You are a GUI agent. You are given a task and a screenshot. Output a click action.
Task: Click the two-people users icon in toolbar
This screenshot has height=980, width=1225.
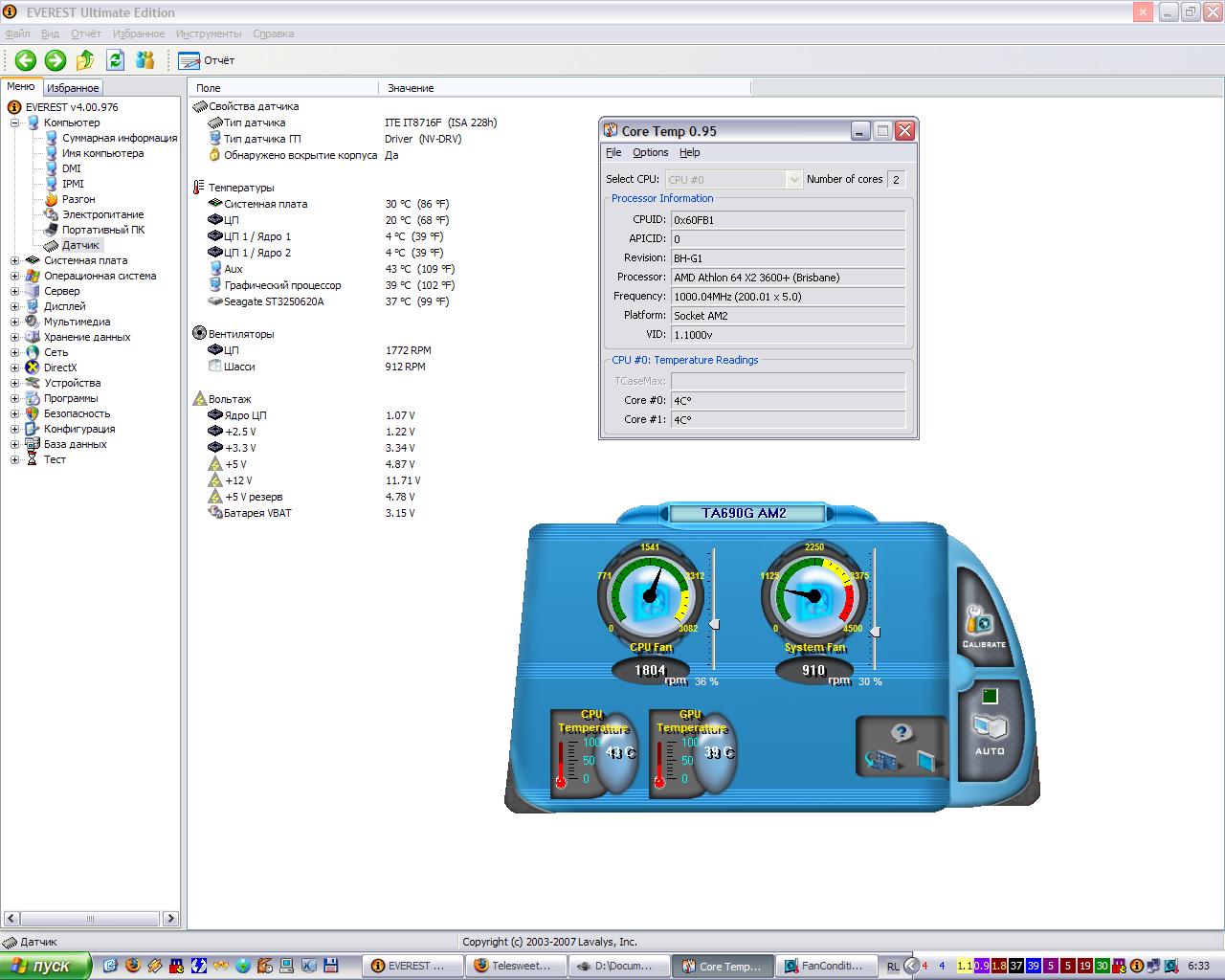(145, 60)
